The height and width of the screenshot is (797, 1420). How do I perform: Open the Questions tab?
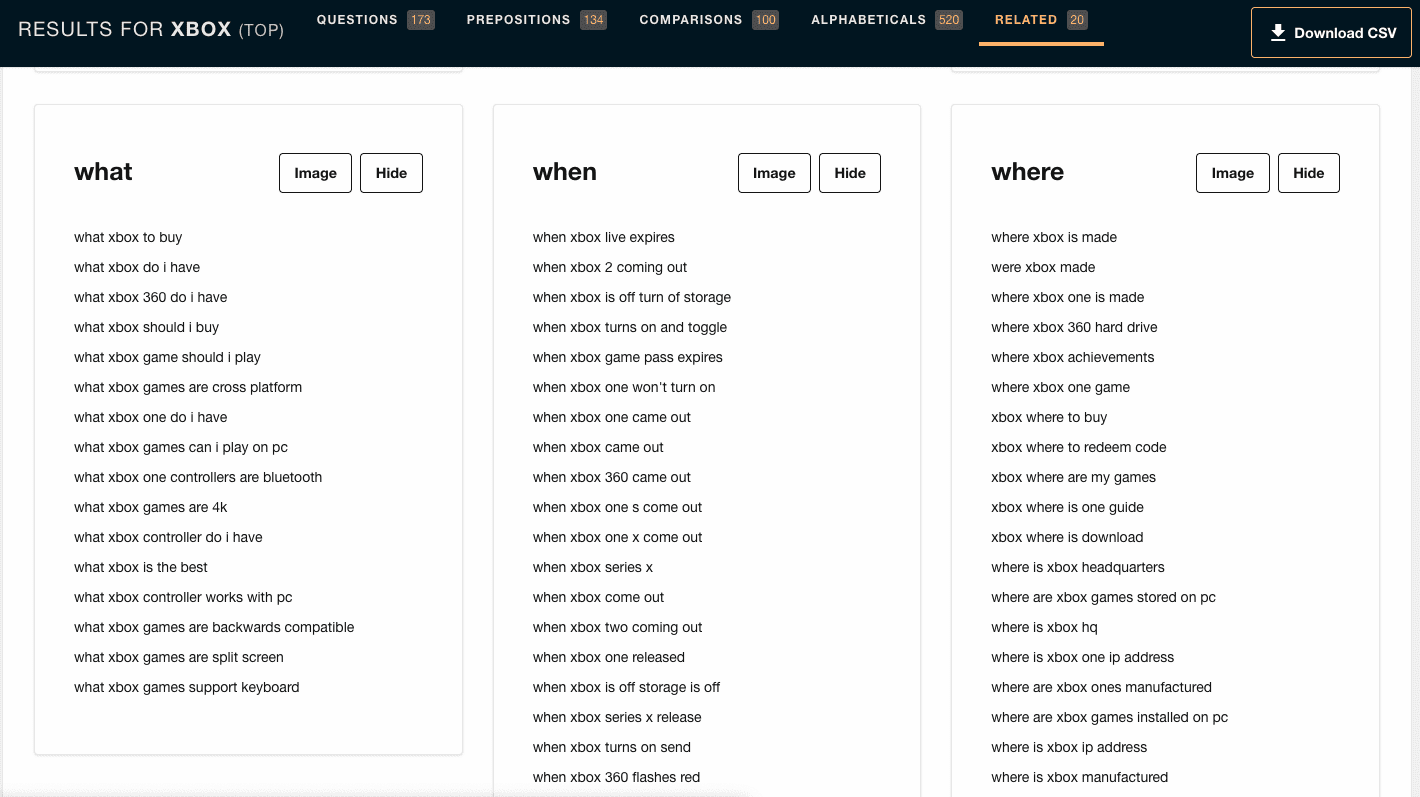coord(375,20)
